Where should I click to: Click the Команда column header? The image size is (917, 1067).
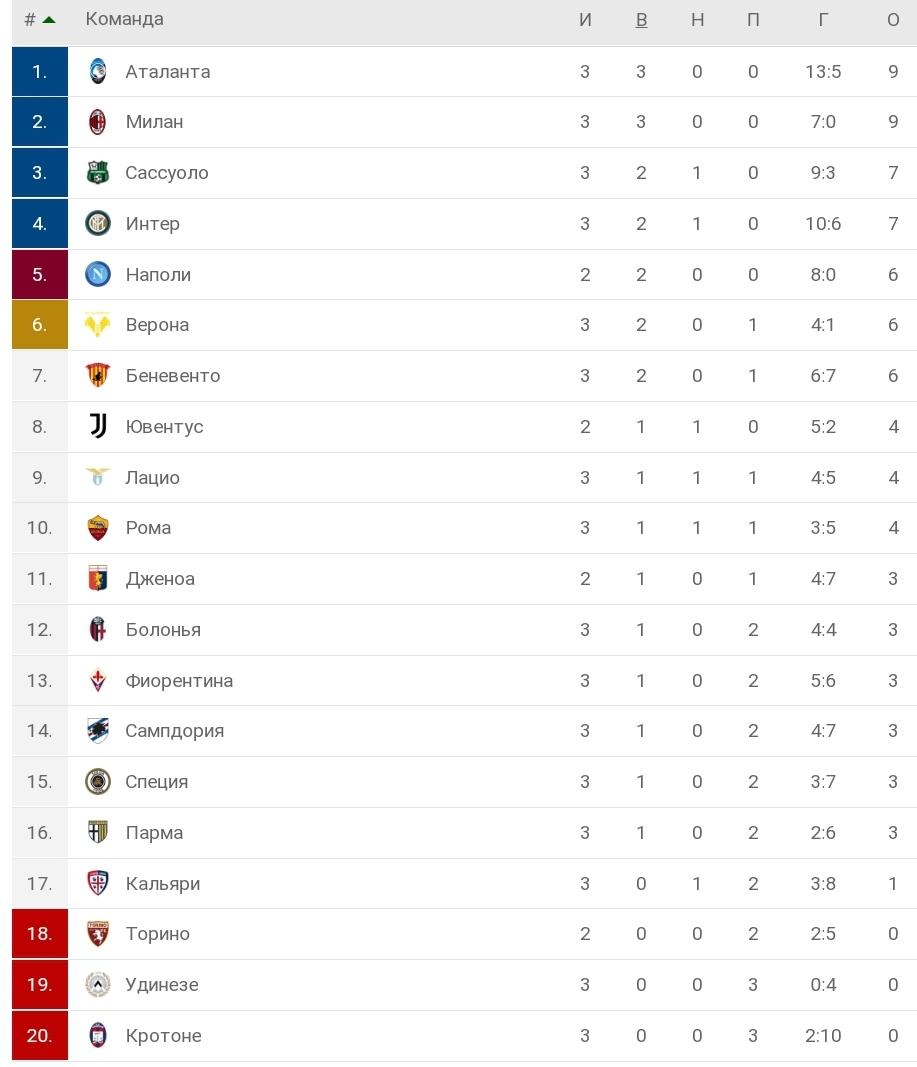[x=124, y=18]
